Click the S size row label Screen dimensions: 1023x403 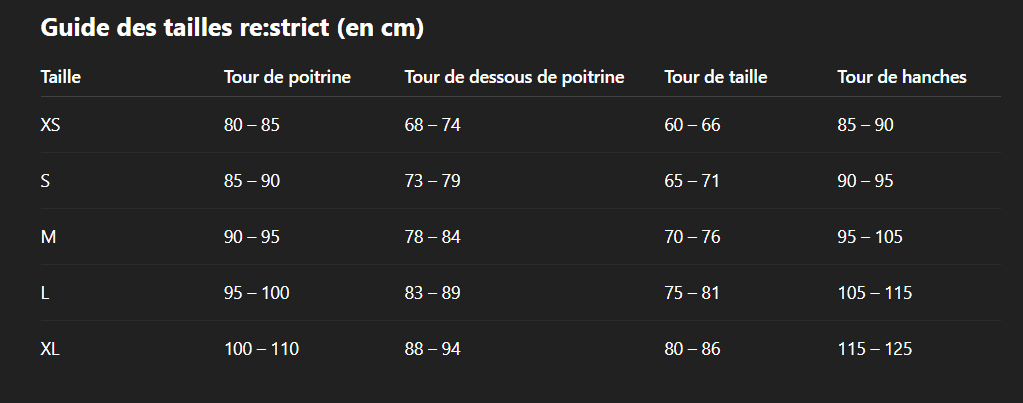(46, 181)
